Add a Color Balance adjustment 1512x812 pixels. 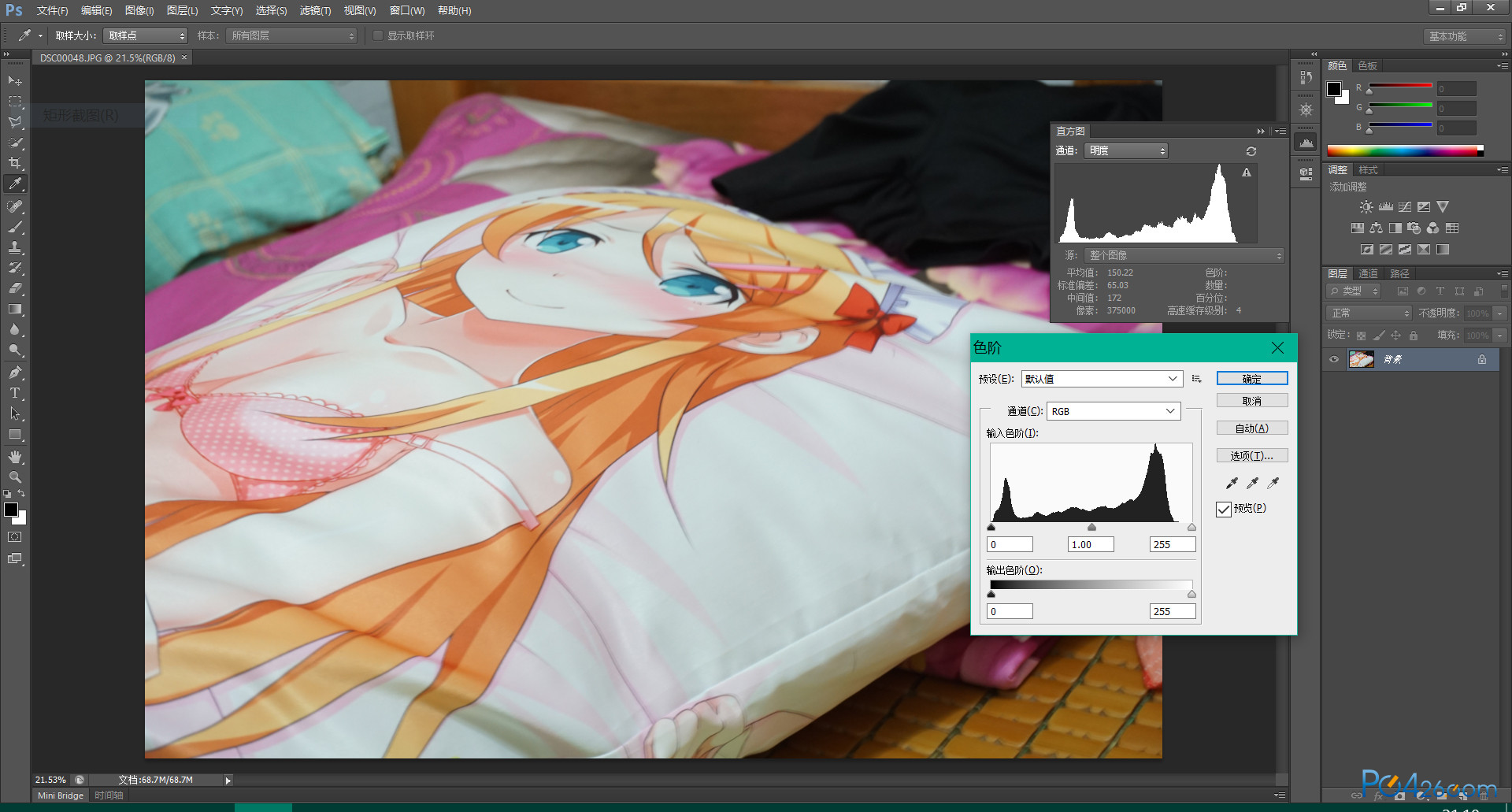click(x=1376, y=228)
